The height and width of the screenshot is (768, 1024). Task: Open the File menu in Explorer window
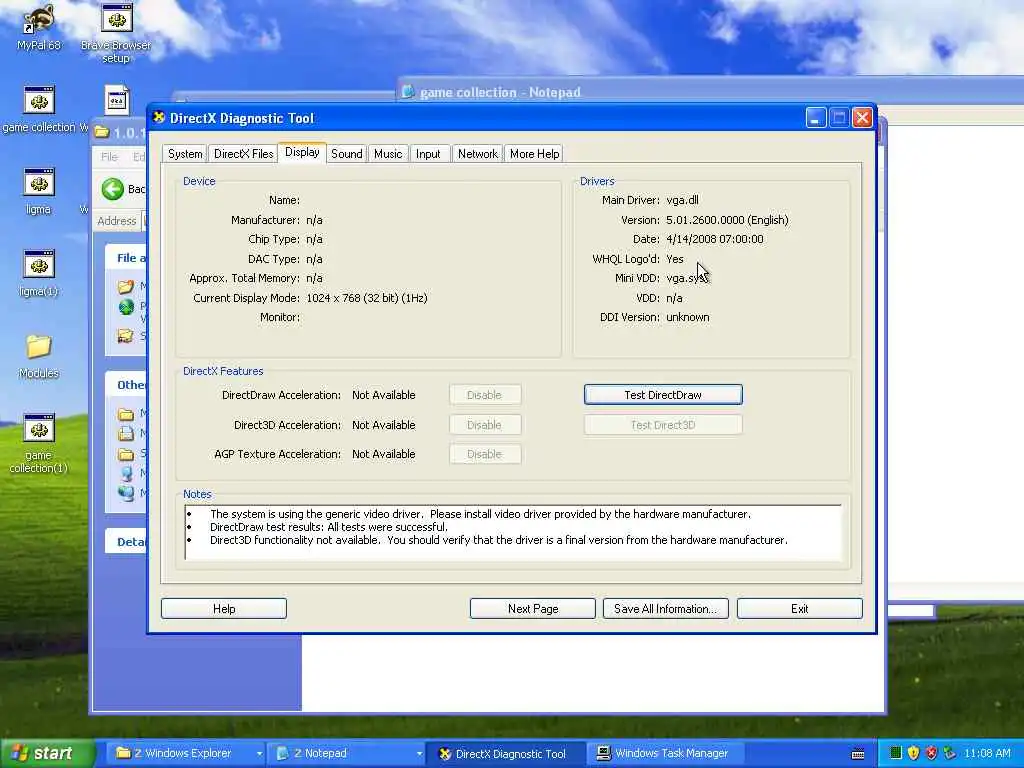pyautogui.click(x=109, y=157)
